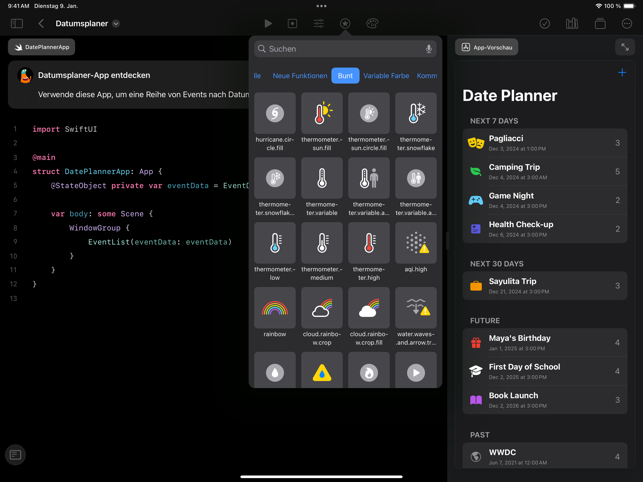Select the flame circle symbol
The width and height of the screenshot is (643, 482).
point(369,370)
